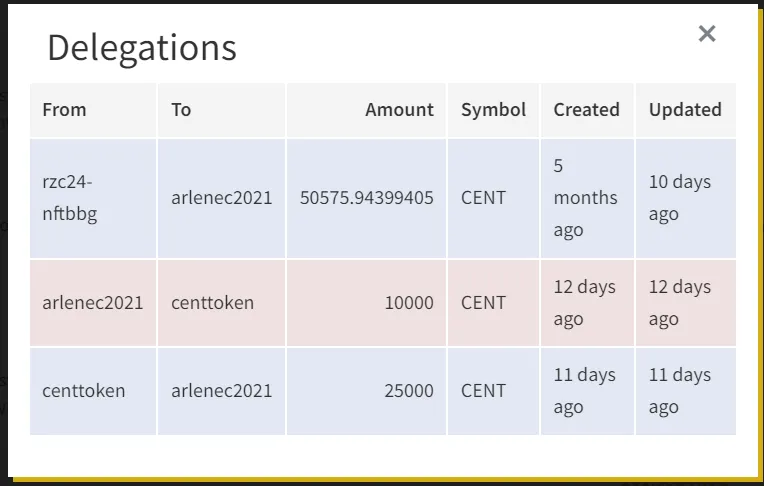Click arlenec2021 in the last row

pos(221,390)
